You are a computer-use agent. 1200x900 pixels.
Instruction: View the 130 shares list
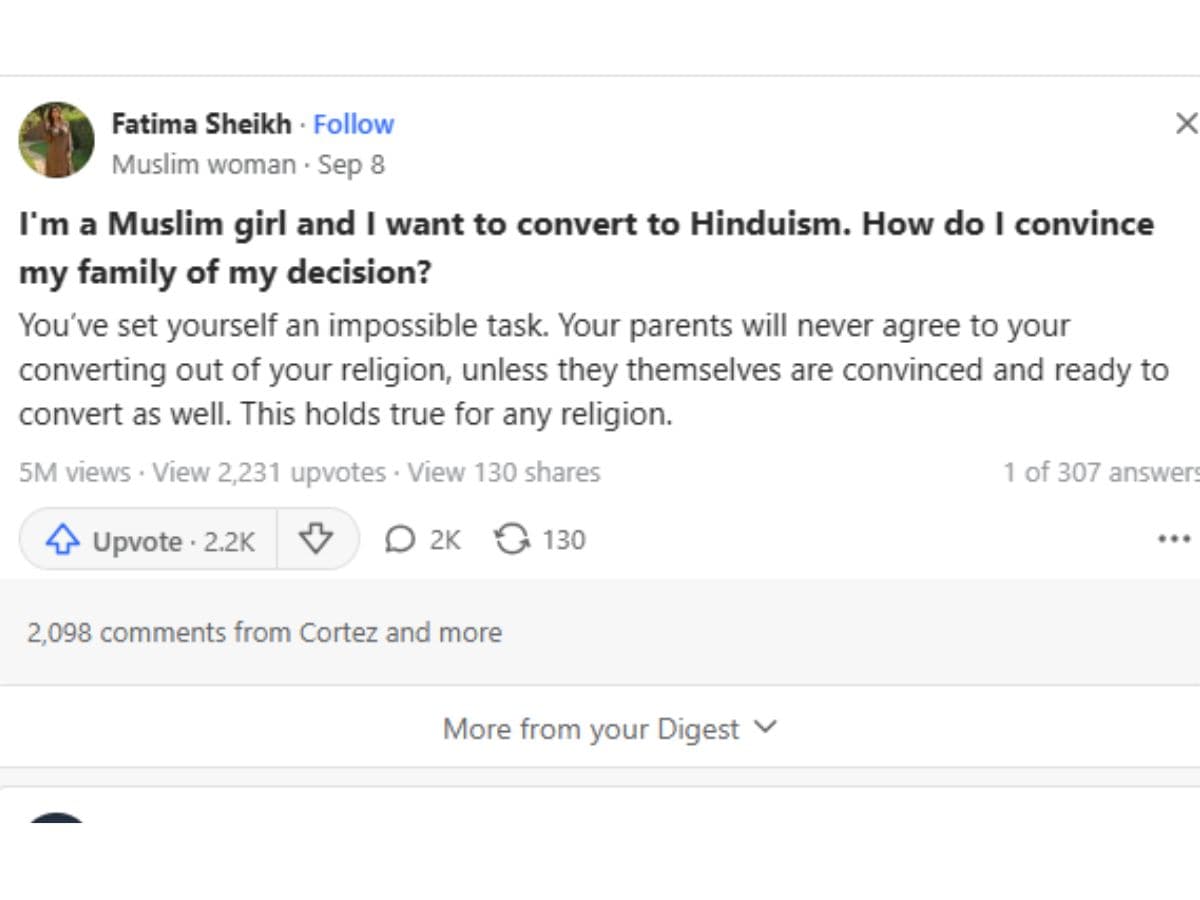tap(503, 472)
